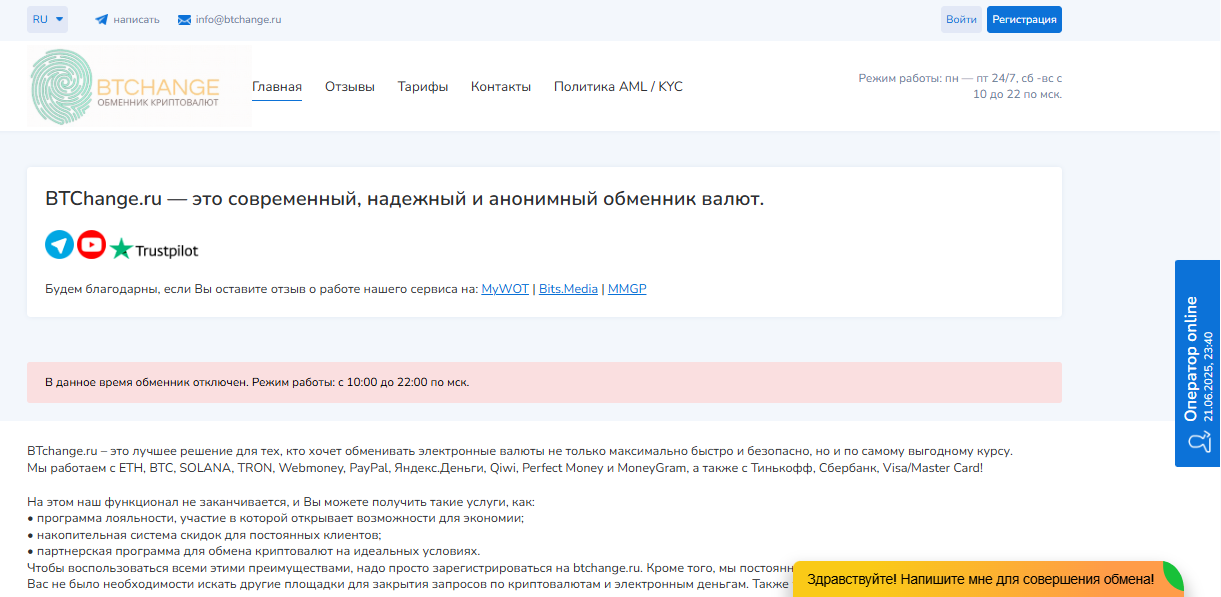Open the Контакты menu item
The image size is (1221, 597).
point(501,87)
